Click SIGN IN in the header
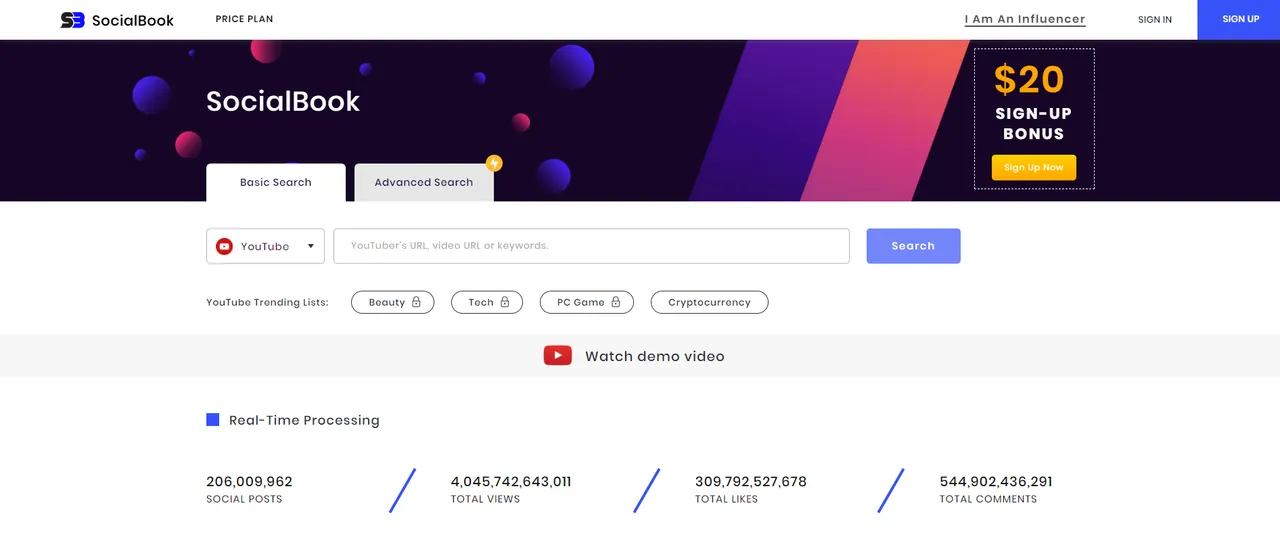Screen dimensions: 1280x553 1155,19
